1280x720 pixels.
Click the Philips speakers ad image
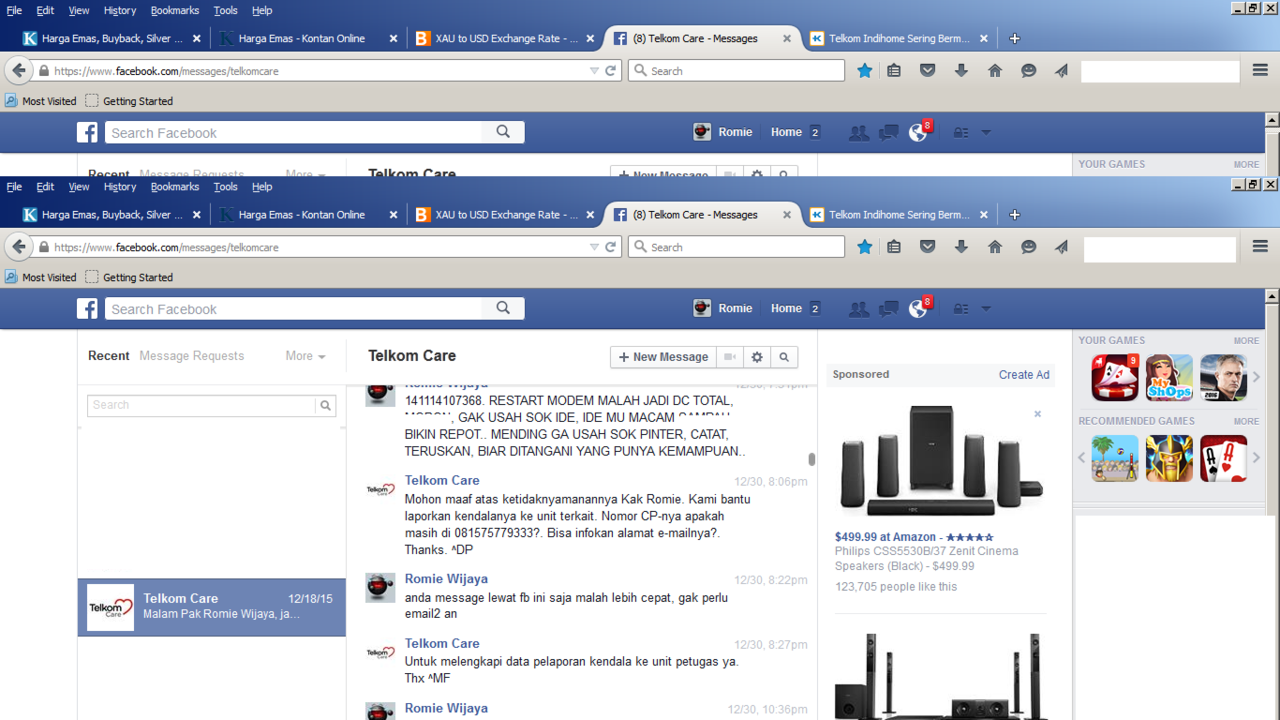[x=940, y=460]
